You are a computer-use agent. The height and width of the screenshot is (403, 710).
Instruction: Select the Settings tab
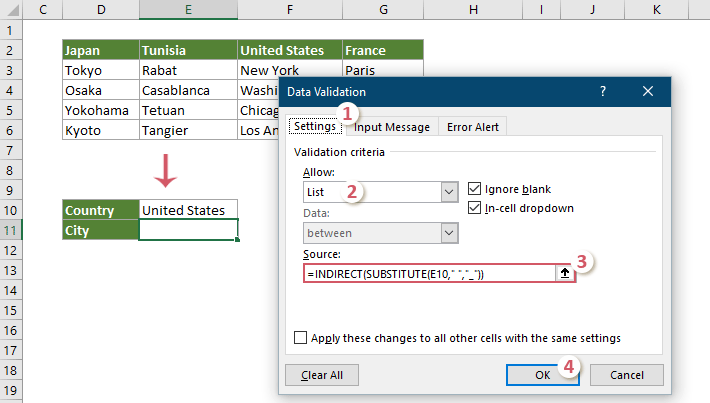pos(314,127)
